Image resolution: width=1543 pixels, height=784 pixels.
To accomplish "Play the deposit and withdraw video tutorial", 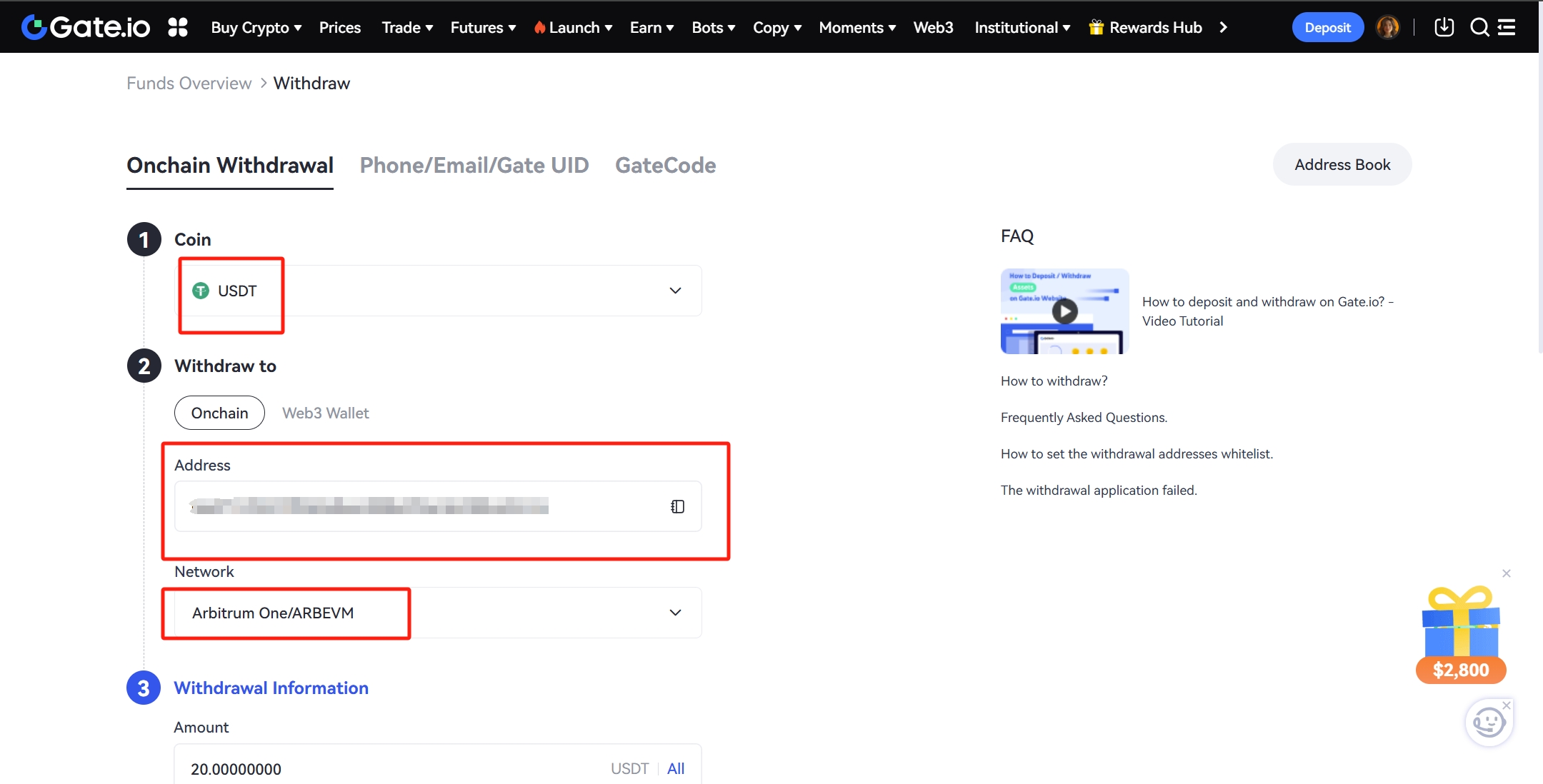I will (1064, 311).
